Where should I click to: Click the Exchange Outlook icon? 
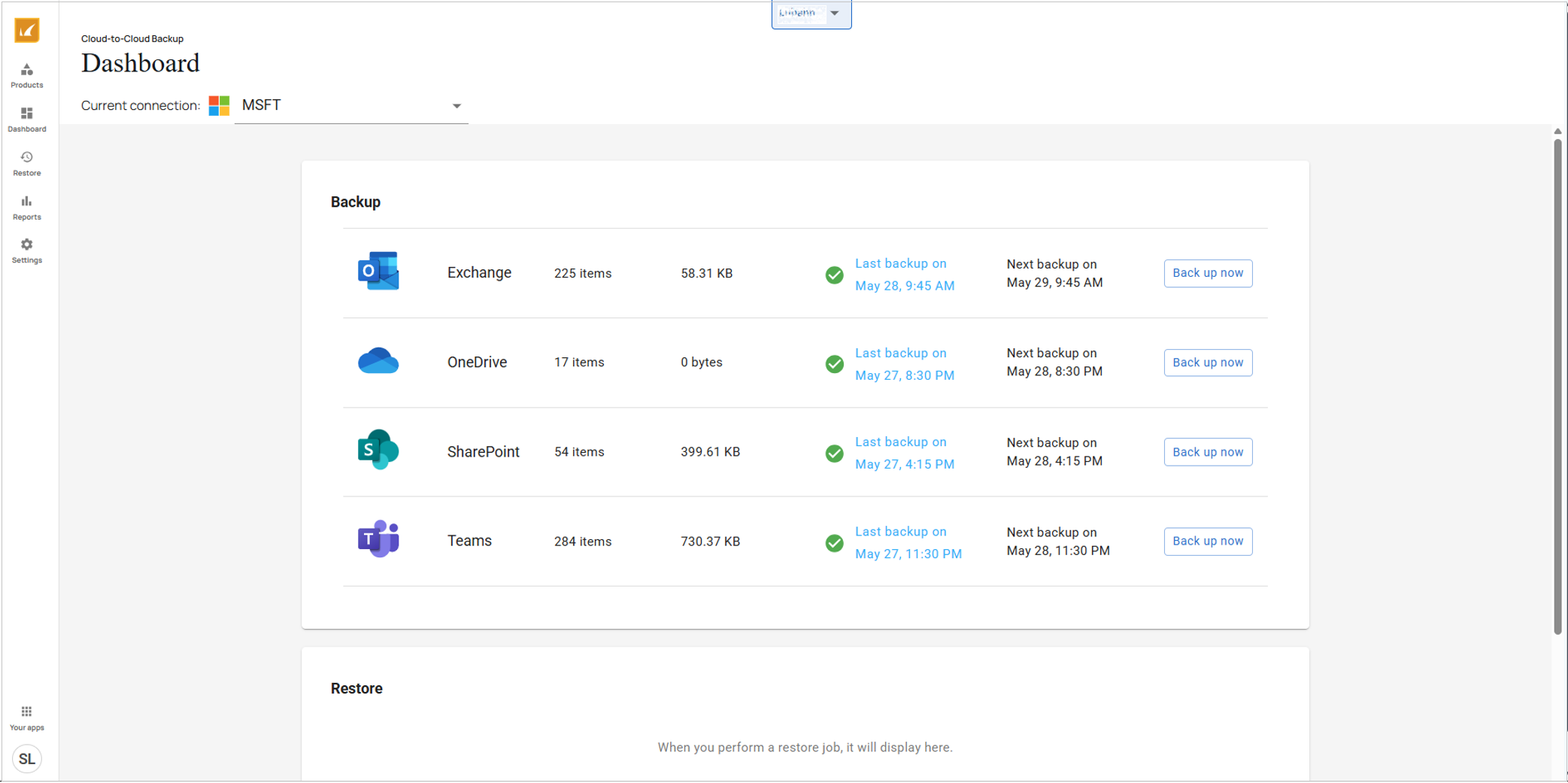(x=378, y=272)
